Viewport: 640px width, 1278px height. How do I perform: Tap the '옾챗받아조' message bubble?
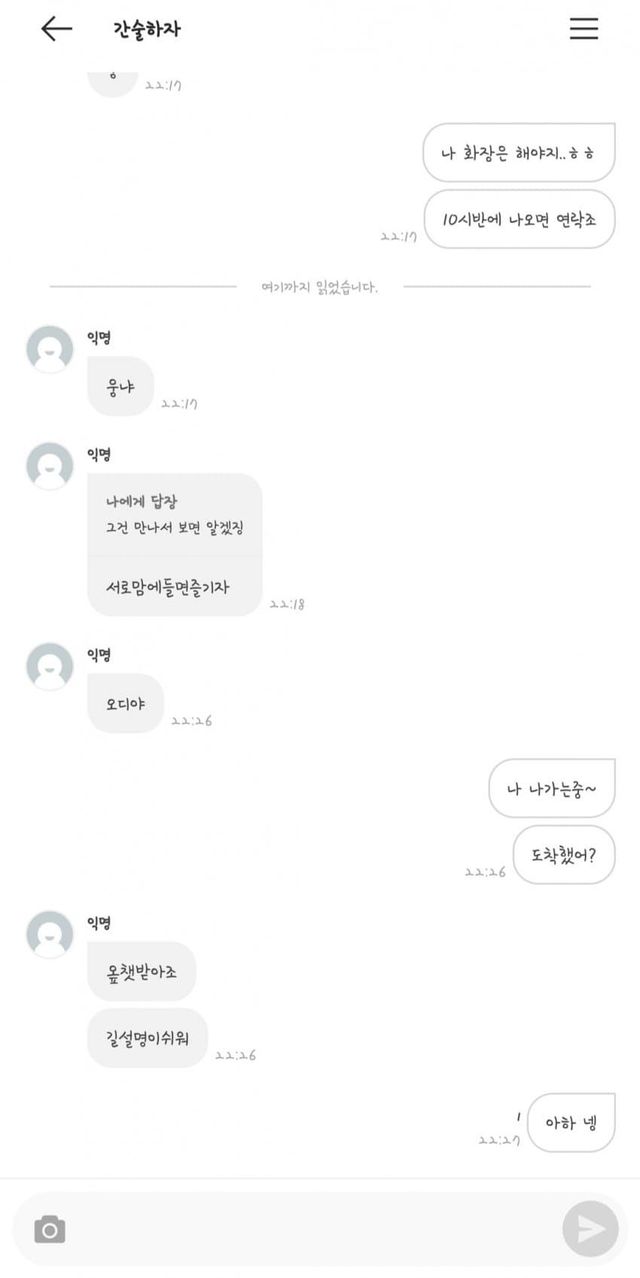click(x=142, y=971)
